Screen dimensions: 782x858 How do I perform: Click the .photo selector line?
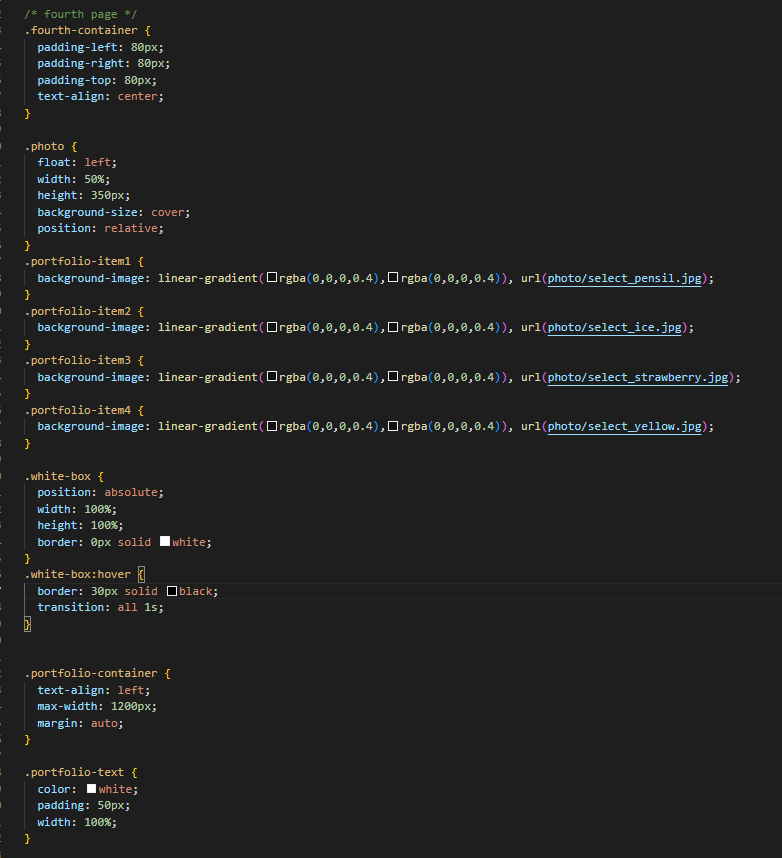pyautogui.click(x=44, y=147)
